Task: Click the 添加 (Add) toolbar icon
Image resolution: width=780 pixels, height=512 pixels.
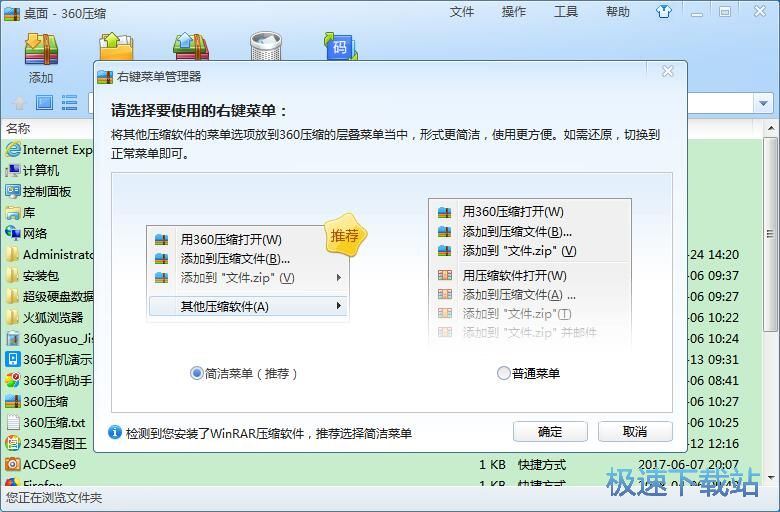Action: click(x=41, y=49)
